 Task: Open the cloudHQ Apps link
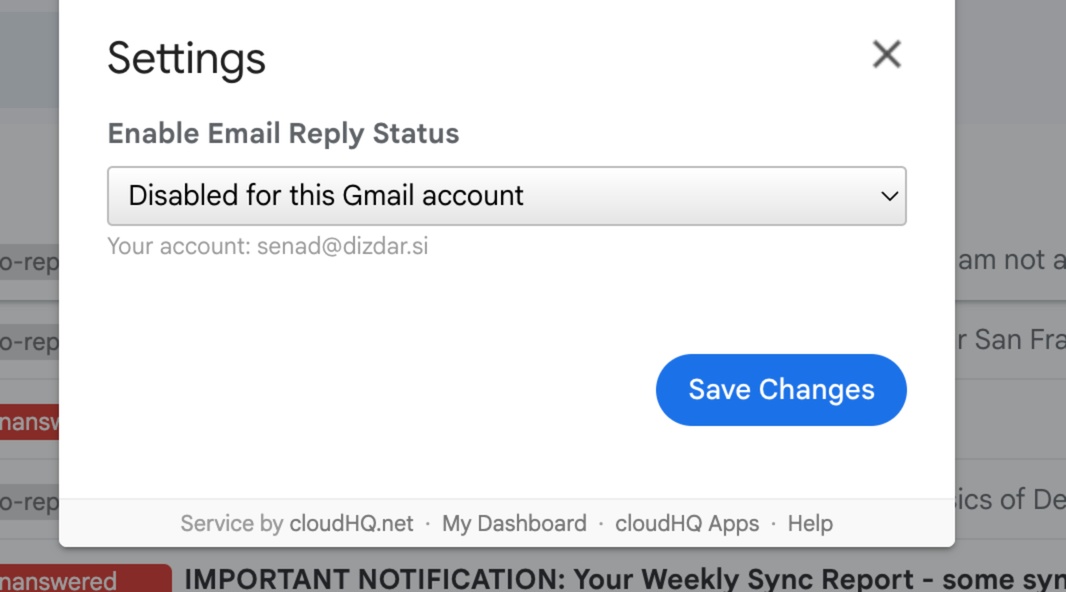click(x=687, y=523)
